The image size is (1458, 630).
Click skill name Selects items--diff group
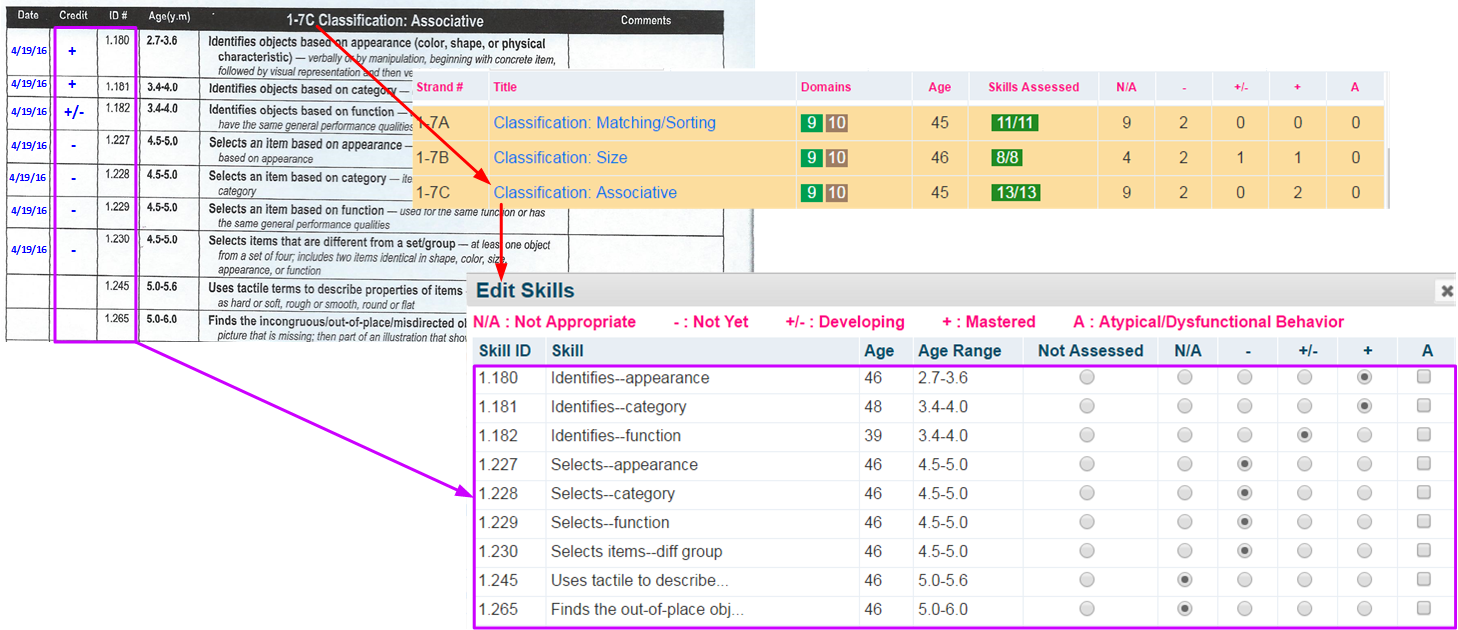coord(636,551)
